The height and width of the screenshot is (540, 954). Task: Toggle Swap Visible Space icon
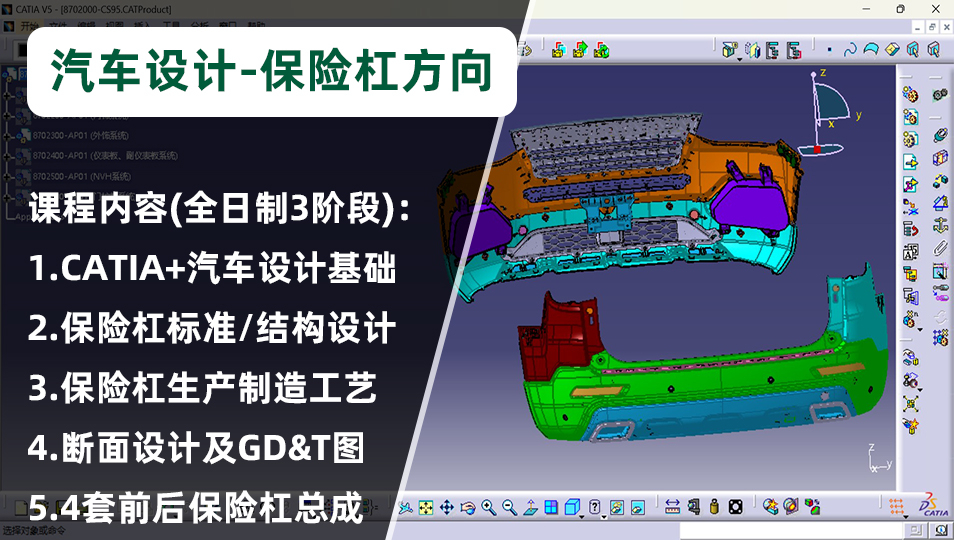point(638,507)
